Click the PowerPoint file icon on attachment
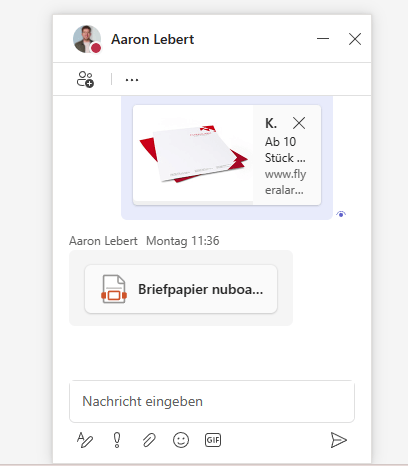 (114, 289)
